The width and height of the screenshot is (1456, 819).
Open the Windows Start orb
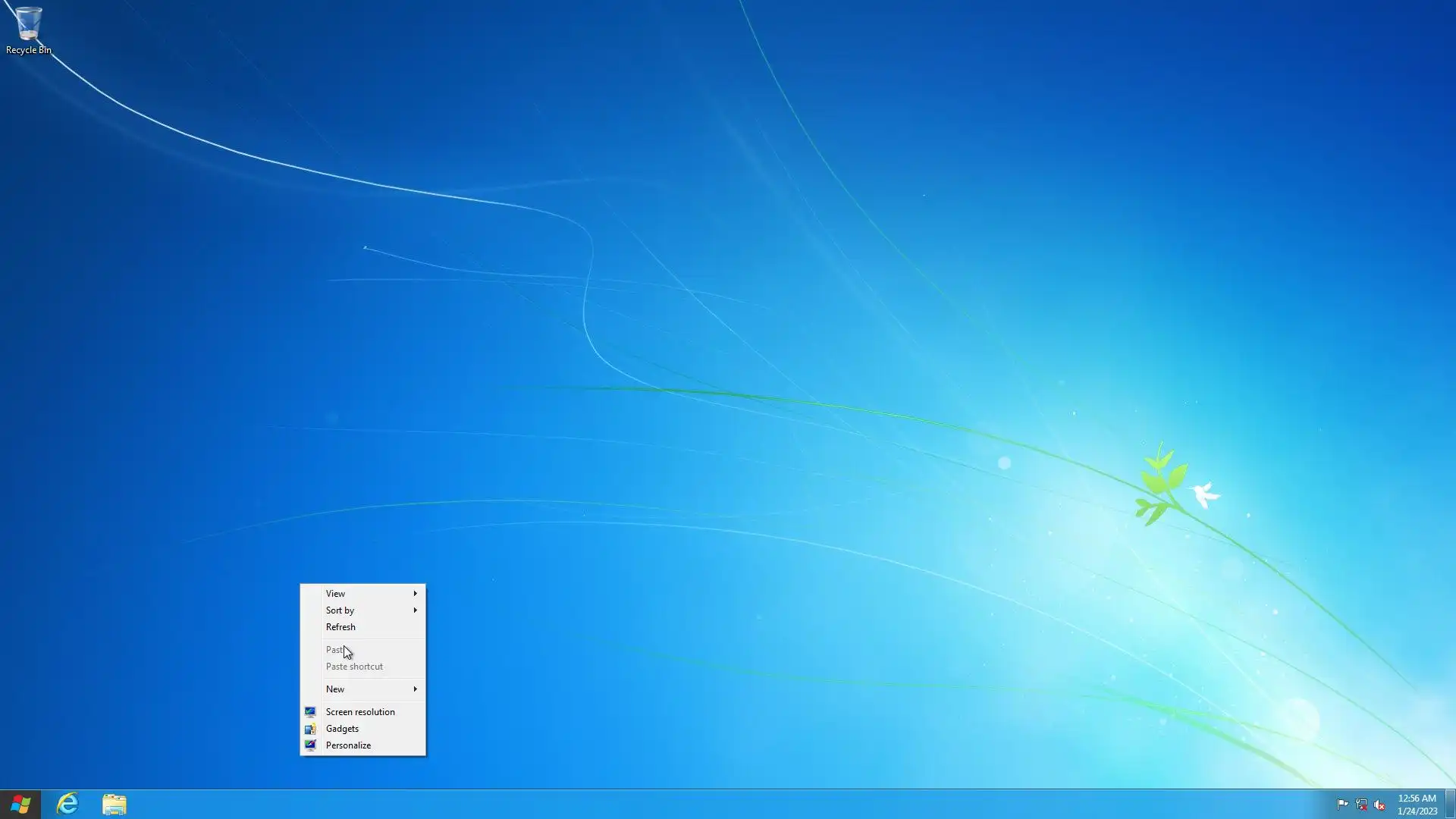click(x=20, y=804)
